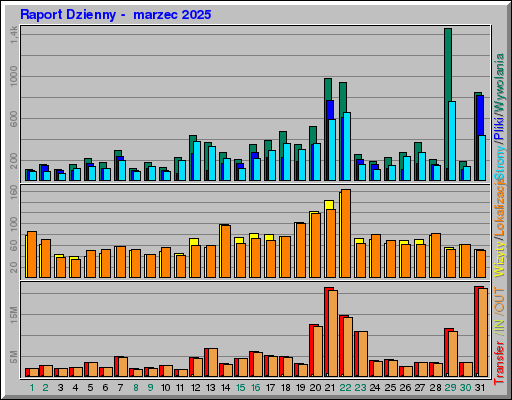
Task: Click the cyan pages bar for day 29
Action: tap(452, 141)
